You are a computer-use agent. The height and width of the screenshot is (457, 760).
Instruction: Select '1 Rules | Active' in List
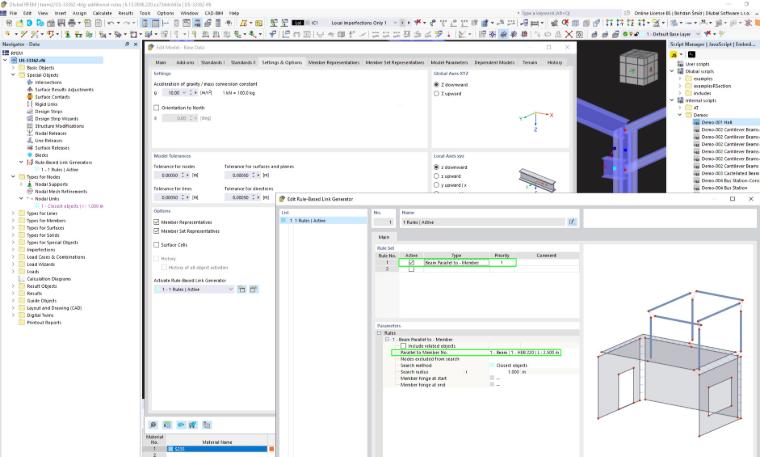pyautogui.click(x=324, y=221)
